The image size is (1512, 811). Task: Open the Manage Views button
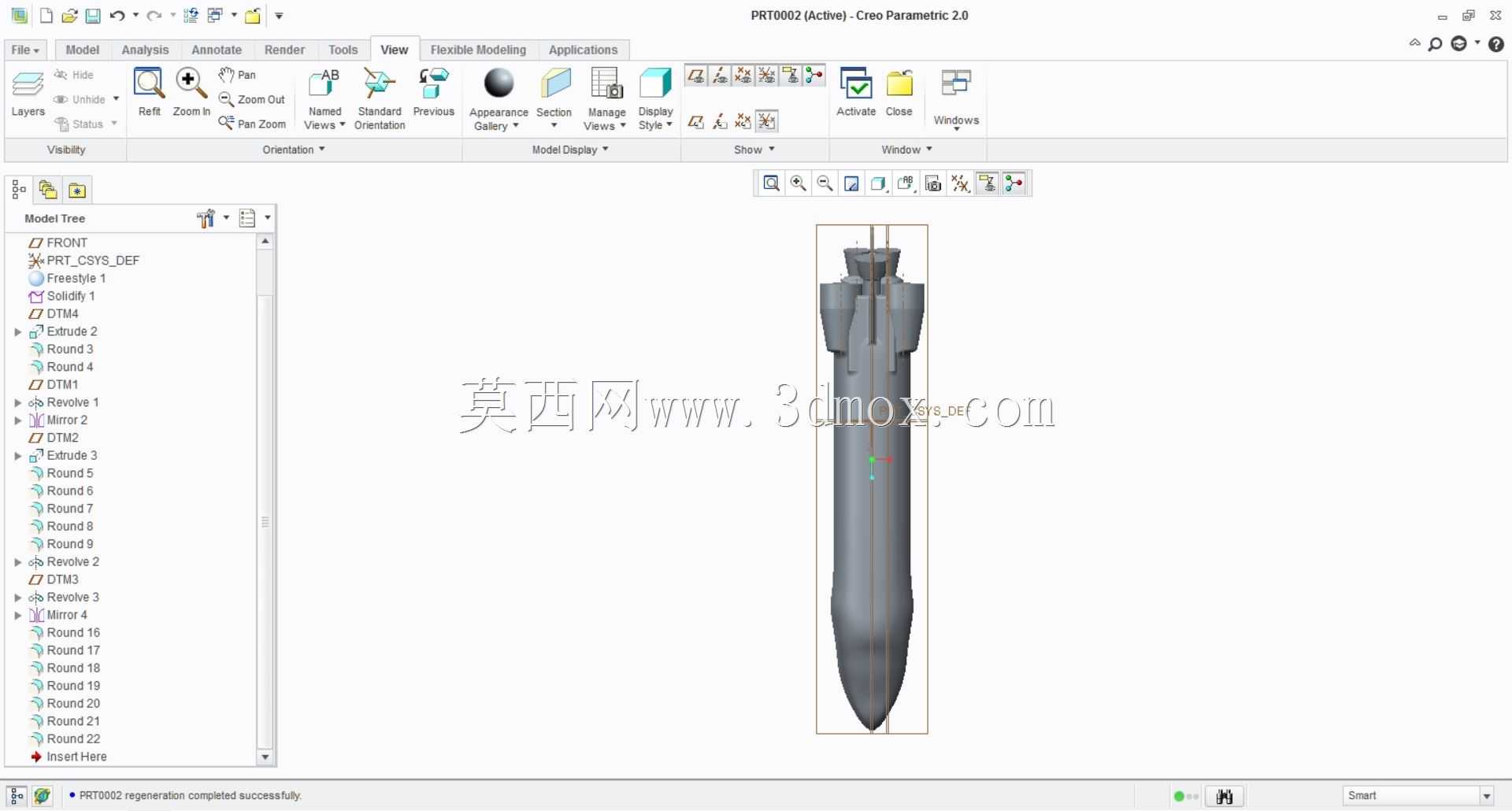click(x=606, y=98)
